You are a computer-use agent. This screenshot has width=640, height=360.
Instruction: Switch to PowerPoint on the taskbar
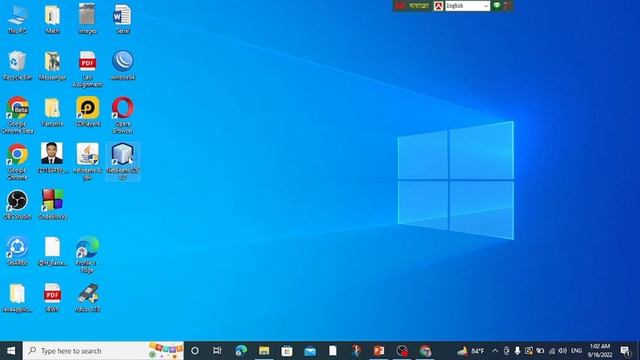(379, 351)
